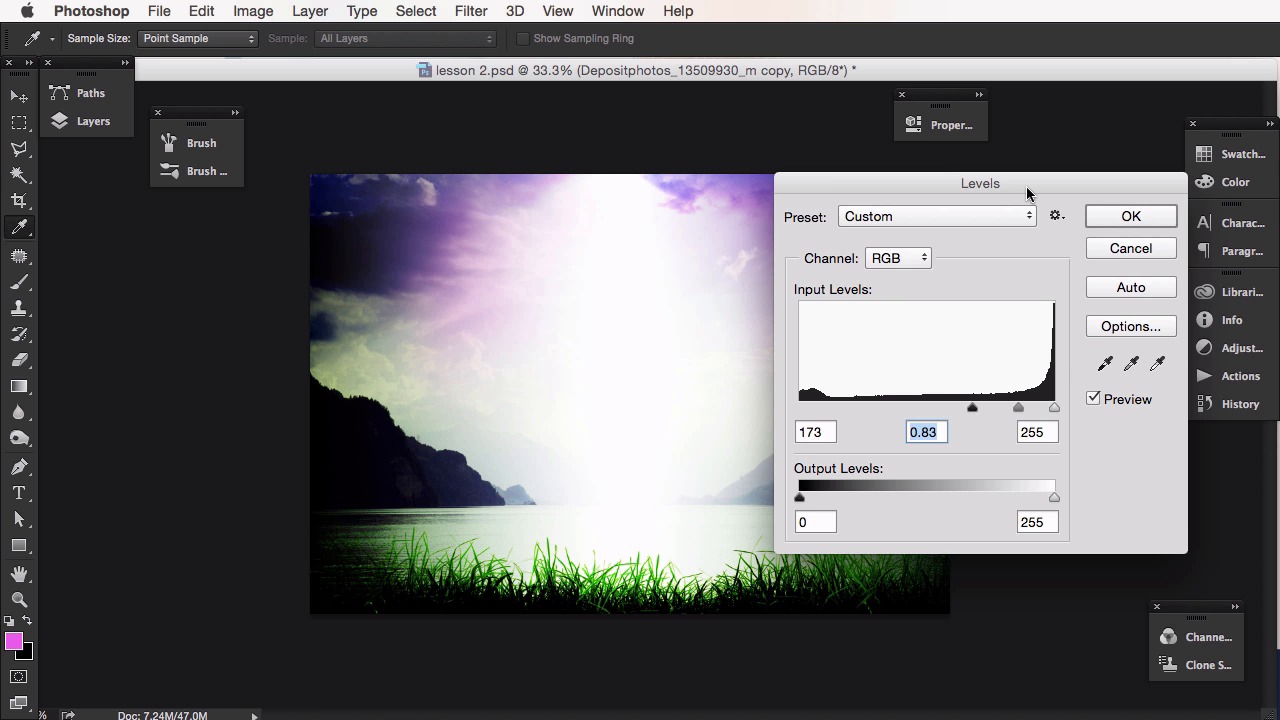
Task: Select the Polygonal Lasso tool
Action: [19, 148]
